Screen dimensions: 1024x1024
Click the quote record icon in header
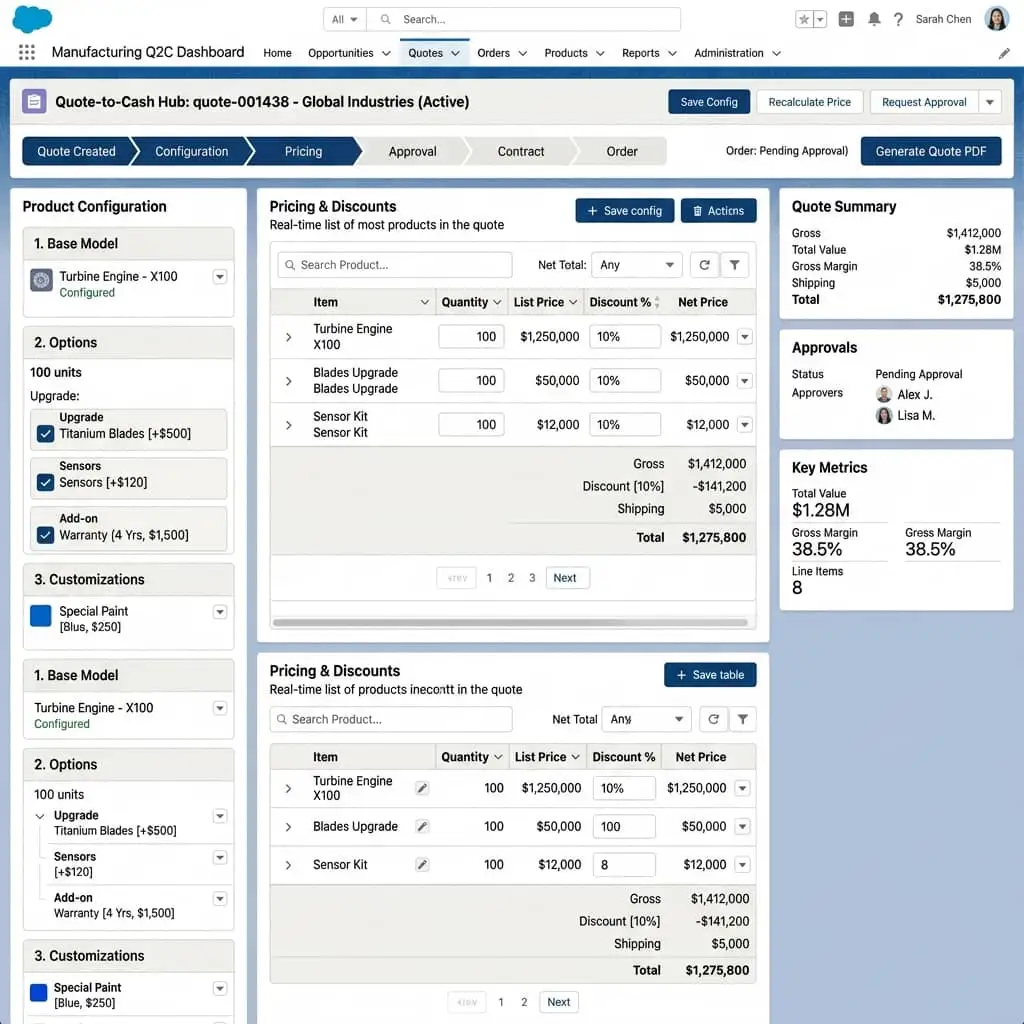point(34,102)
